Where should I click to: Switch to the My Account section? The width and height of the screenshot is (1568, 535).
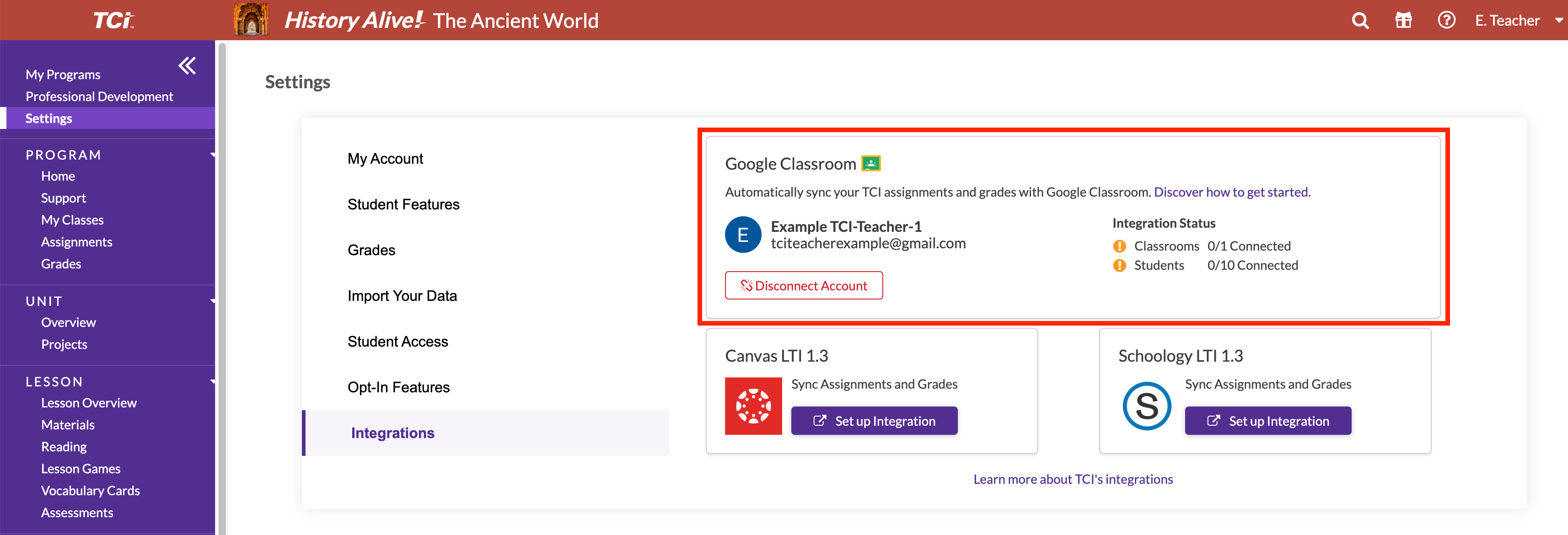tap(385, 158)
